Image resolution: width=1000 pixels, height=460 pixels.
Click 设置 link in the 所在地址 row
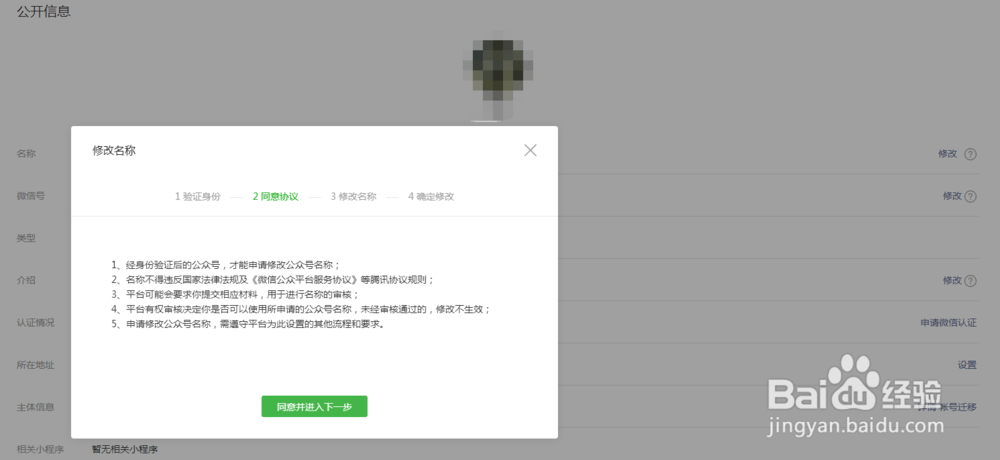(967, 365)
